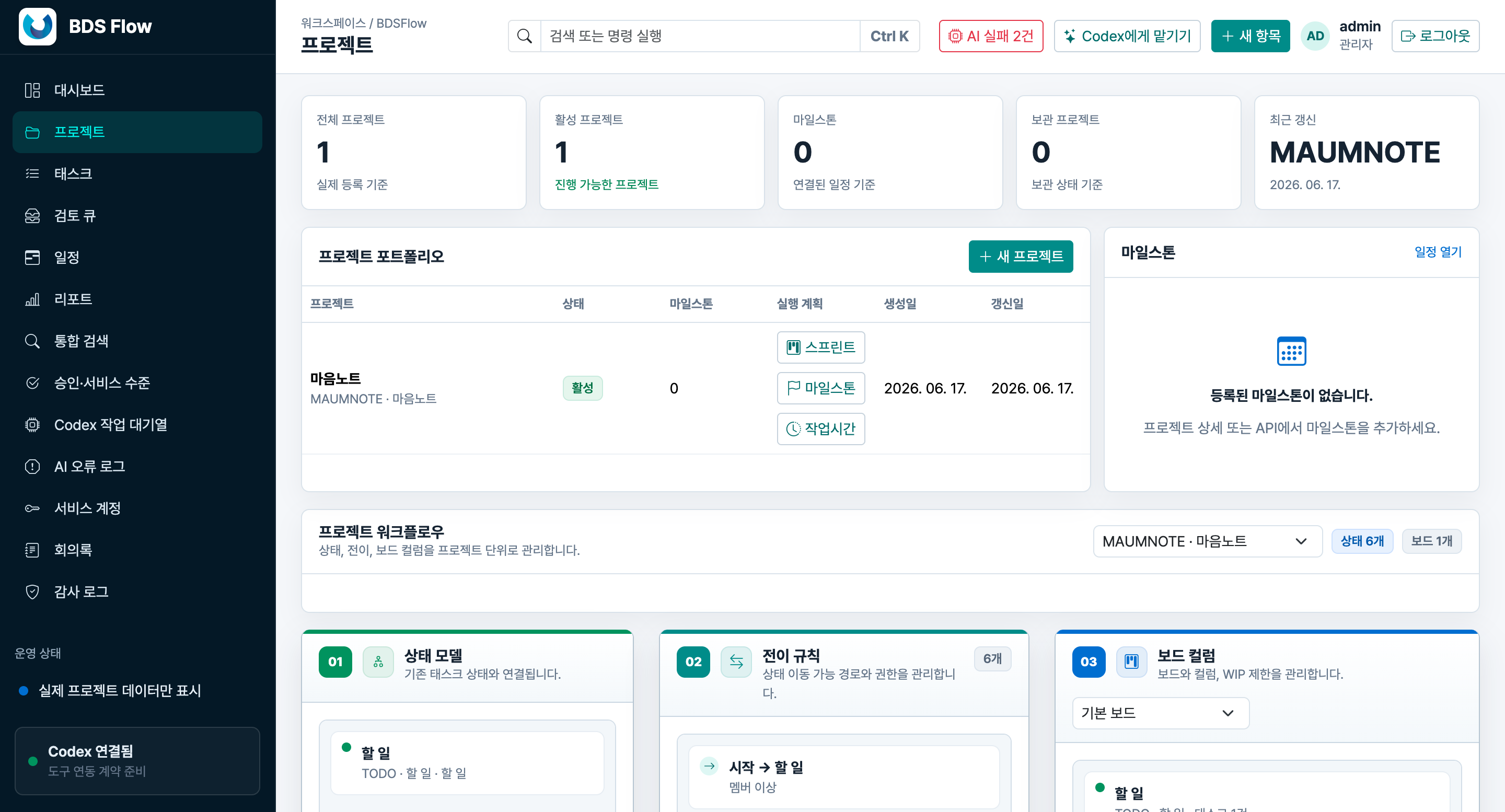Viewport: 1505px width, 812px height.
Task: Click the list icon beside 태스크
Action: point(32,173)
